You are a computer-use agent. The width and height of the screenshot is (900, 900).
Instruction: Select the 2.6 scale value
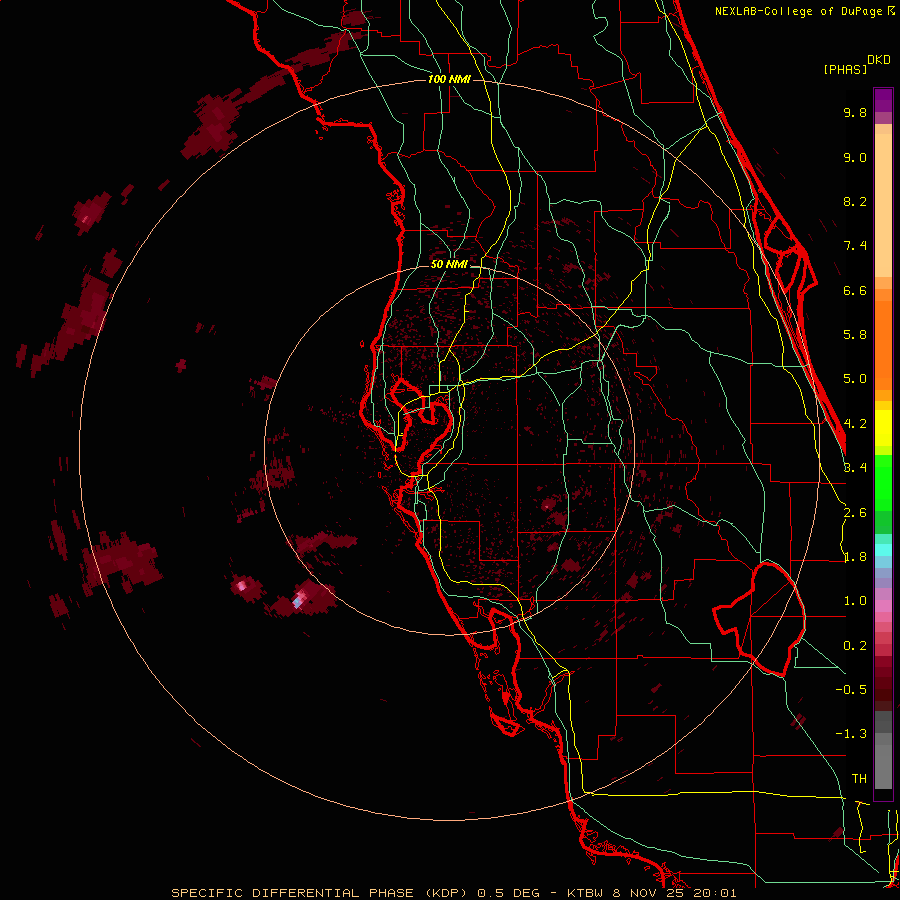coord(855,513)
